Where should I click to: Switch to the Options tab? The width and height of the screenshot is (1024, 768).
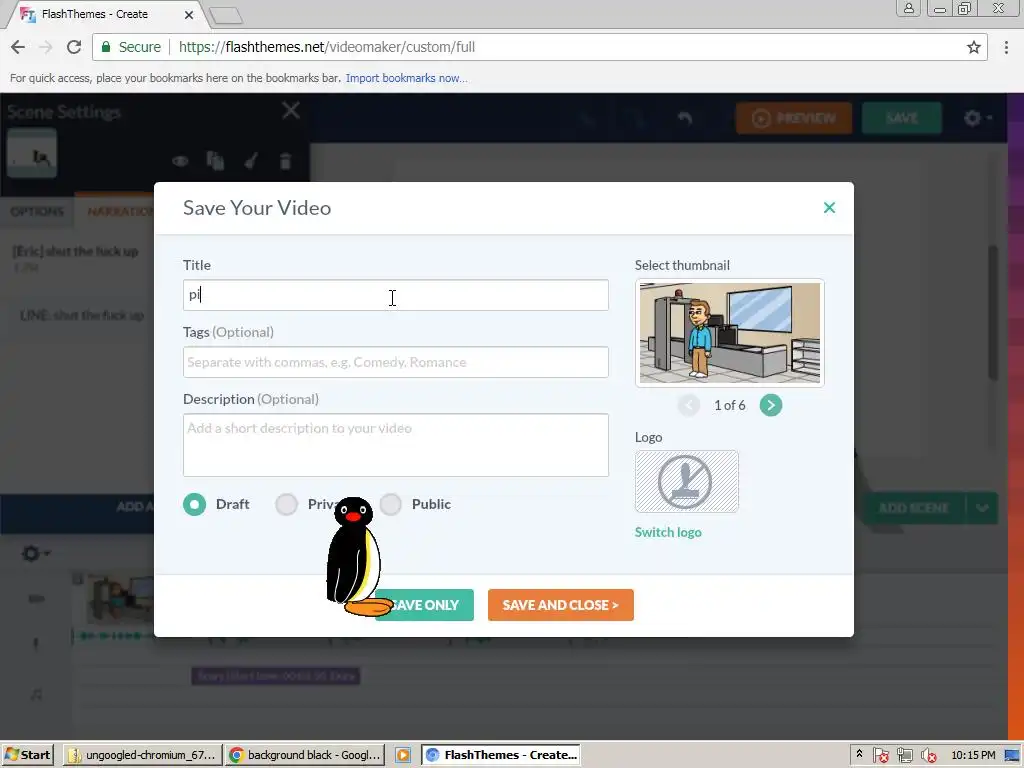click(37, 212)
